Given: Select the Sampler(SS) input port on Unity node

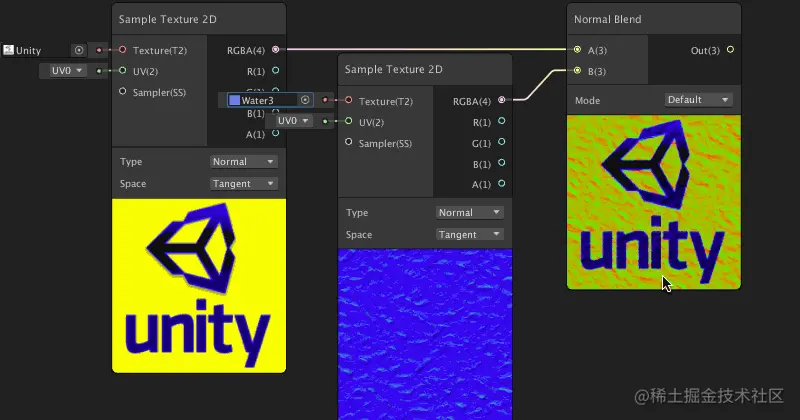Looking at the screenshot, I should tap(122, 91).
